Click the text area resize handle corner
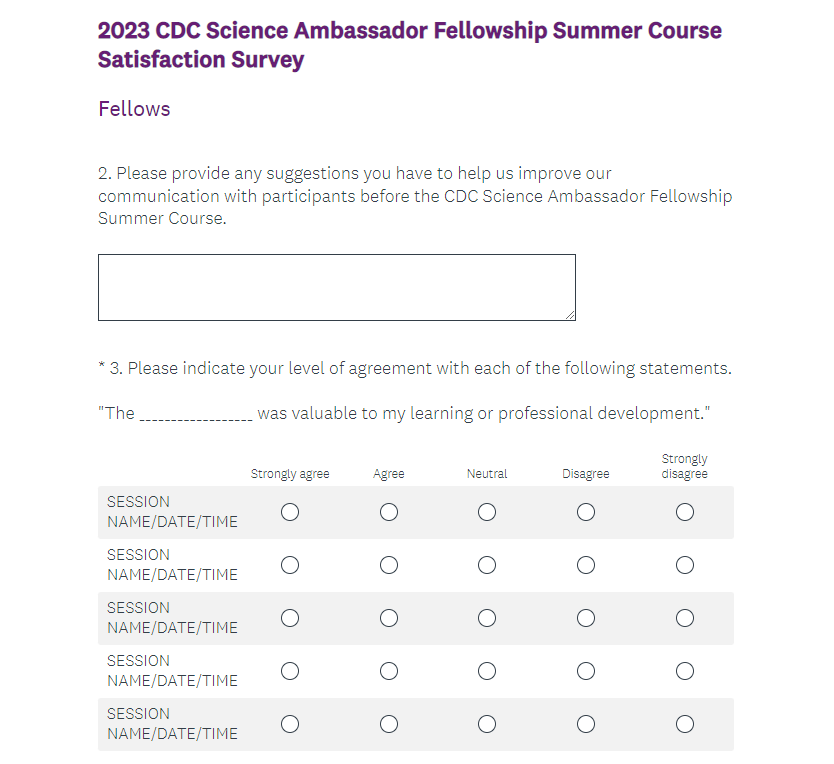The image size is (834, 764). click(x=570, y=315)
